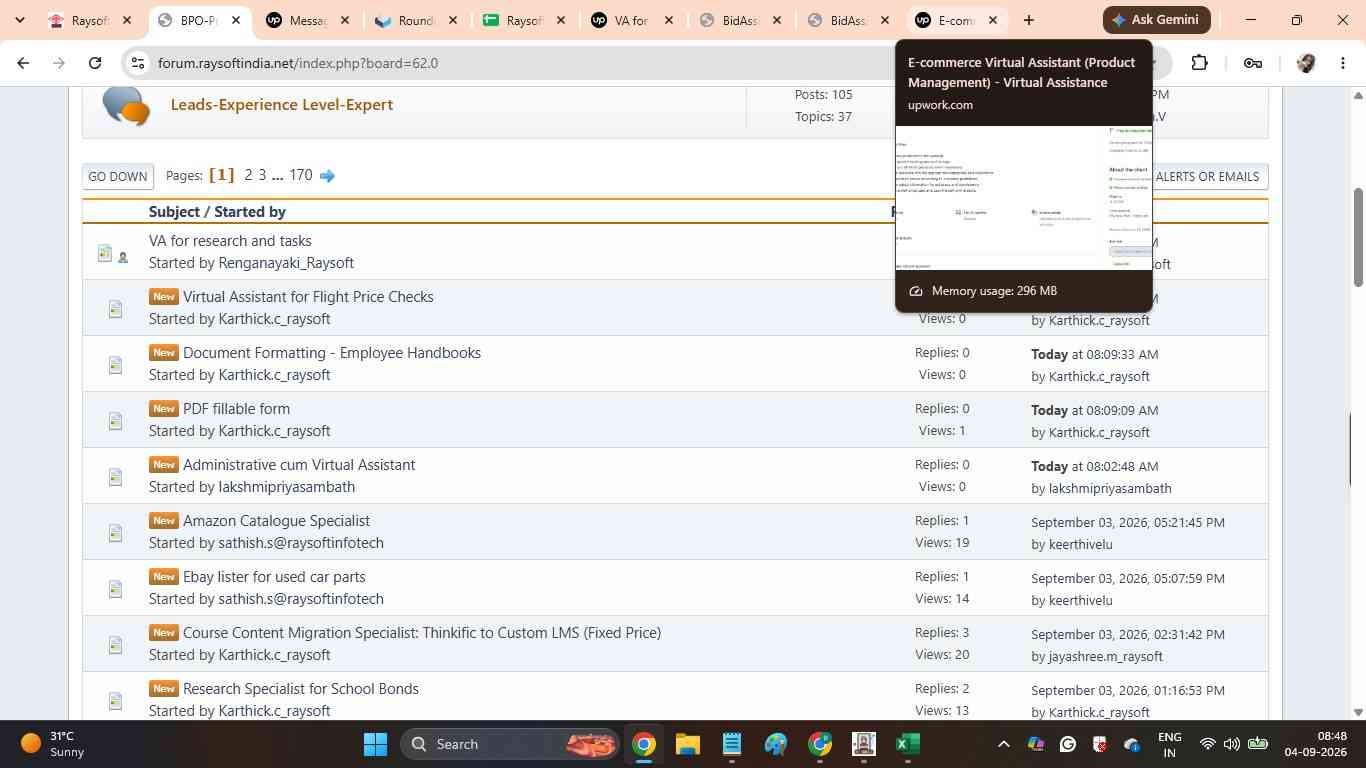The height and width of the screenshot is (768, 1366).
Task: Open the Amazon Catalogue Specialist topic
Action: (x=276, y=521)
